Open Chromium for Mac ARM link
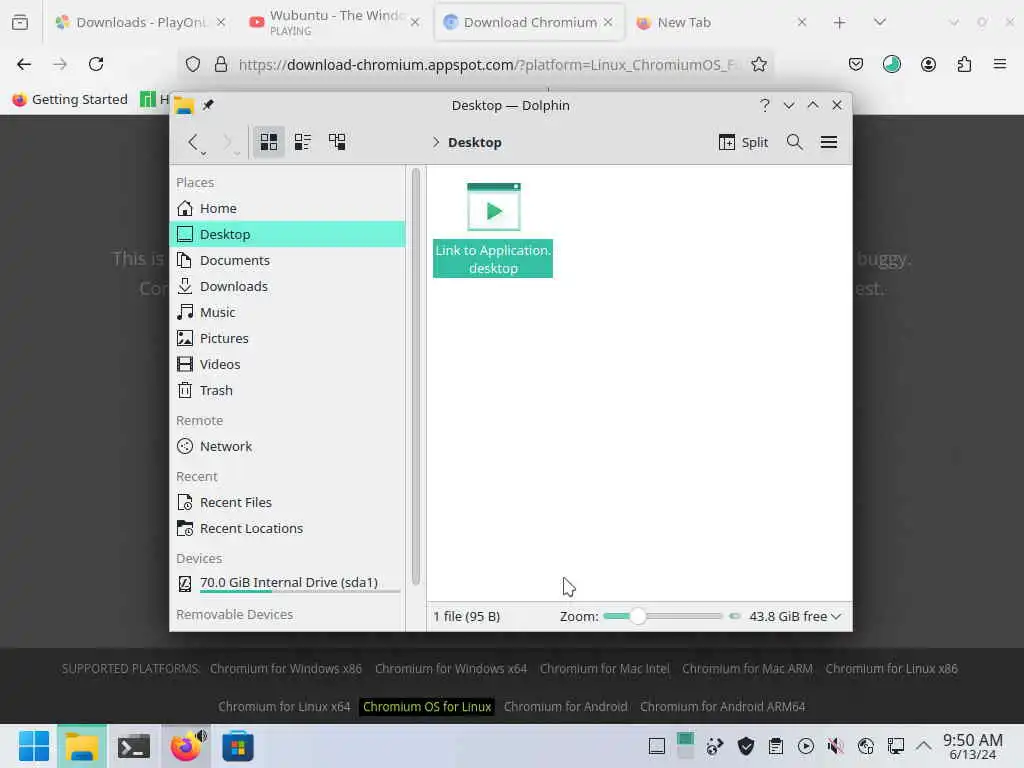The image size is (1024, 768). [748, 669]
